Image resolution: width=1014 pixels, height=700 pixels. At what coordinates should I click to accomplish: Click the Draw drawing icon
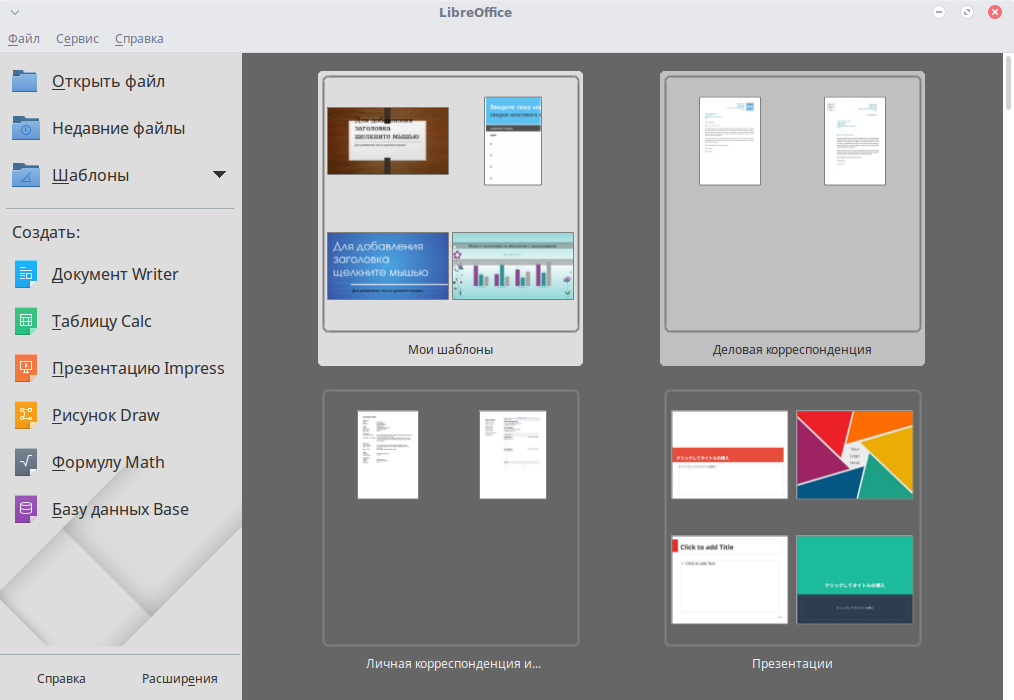pyautogui.click(x=26, y=415)
